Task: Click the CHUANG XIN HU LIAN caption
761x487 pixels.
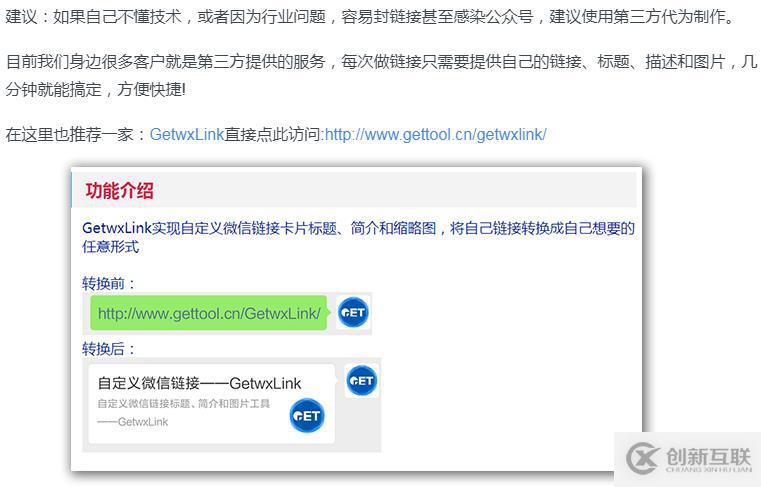Action: click(x=709, y=470)
